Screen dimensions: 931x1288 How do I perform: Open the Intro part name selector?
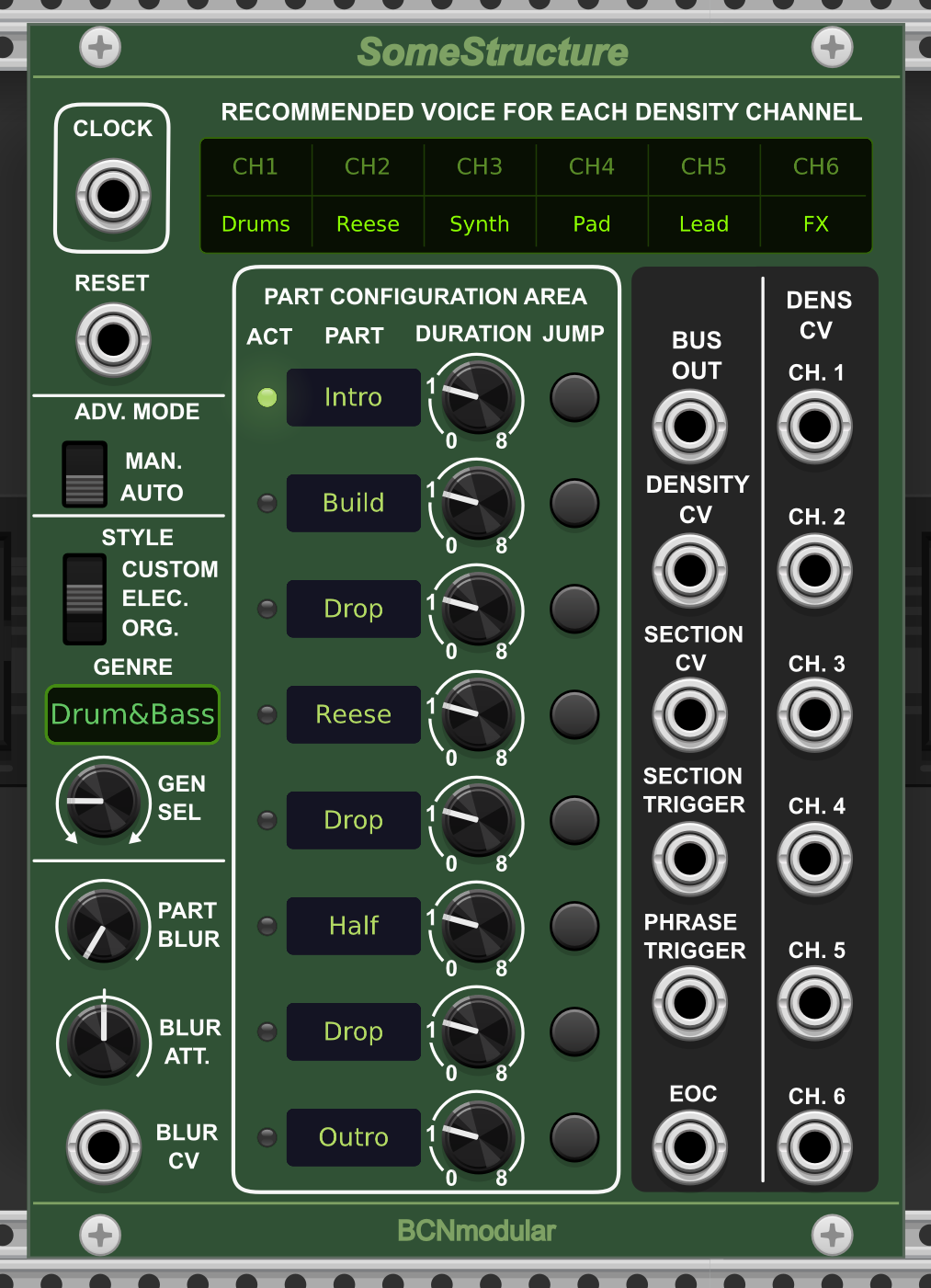click(354, 397)
